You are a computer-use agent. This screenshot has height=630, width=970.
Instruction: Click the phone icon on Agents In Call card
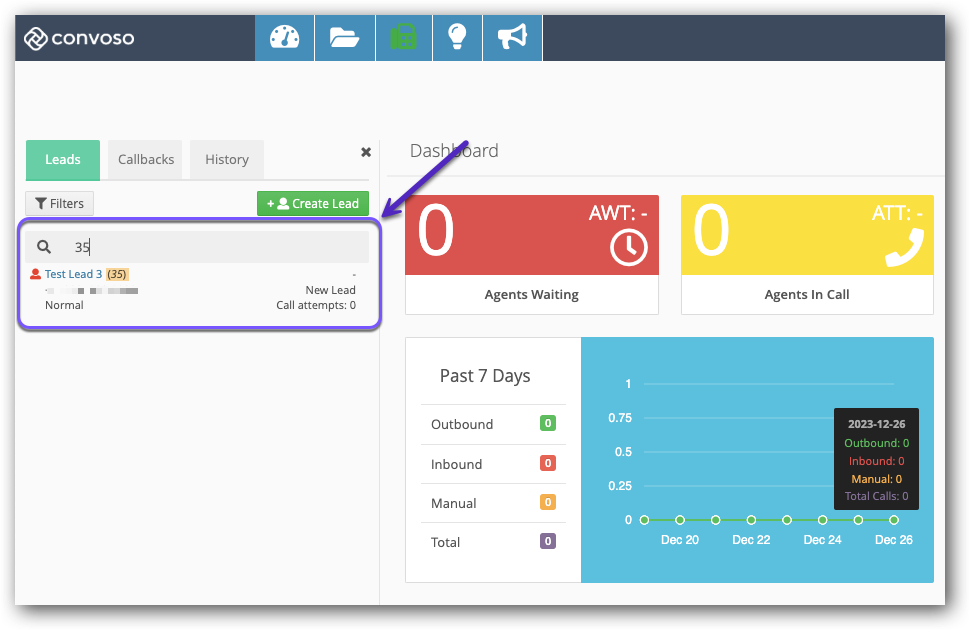pyautogui.click(x=903, y=248)
